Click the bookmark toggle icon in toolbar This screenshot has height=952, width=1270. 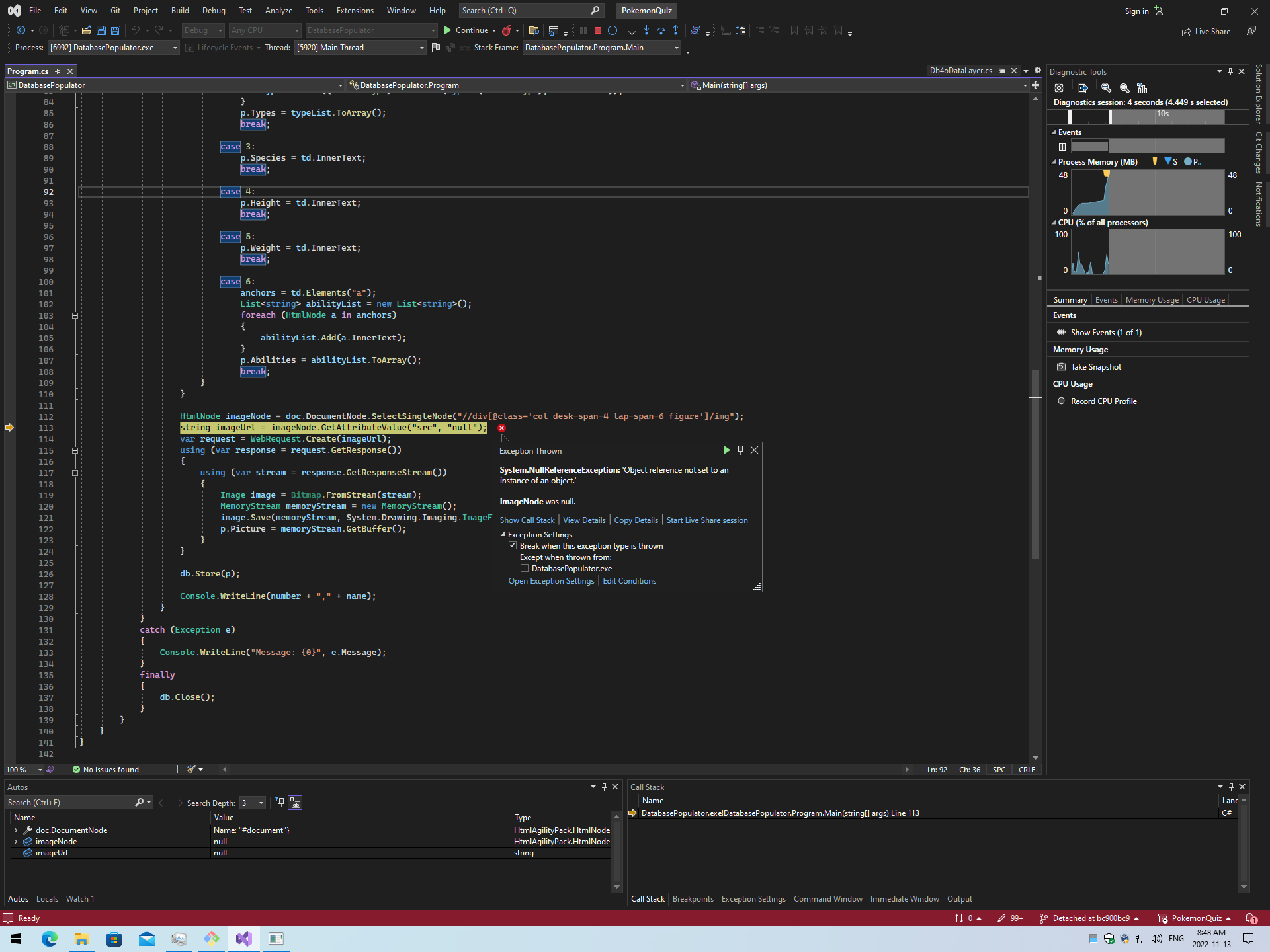pyautogui.click(x=794, y=30)
